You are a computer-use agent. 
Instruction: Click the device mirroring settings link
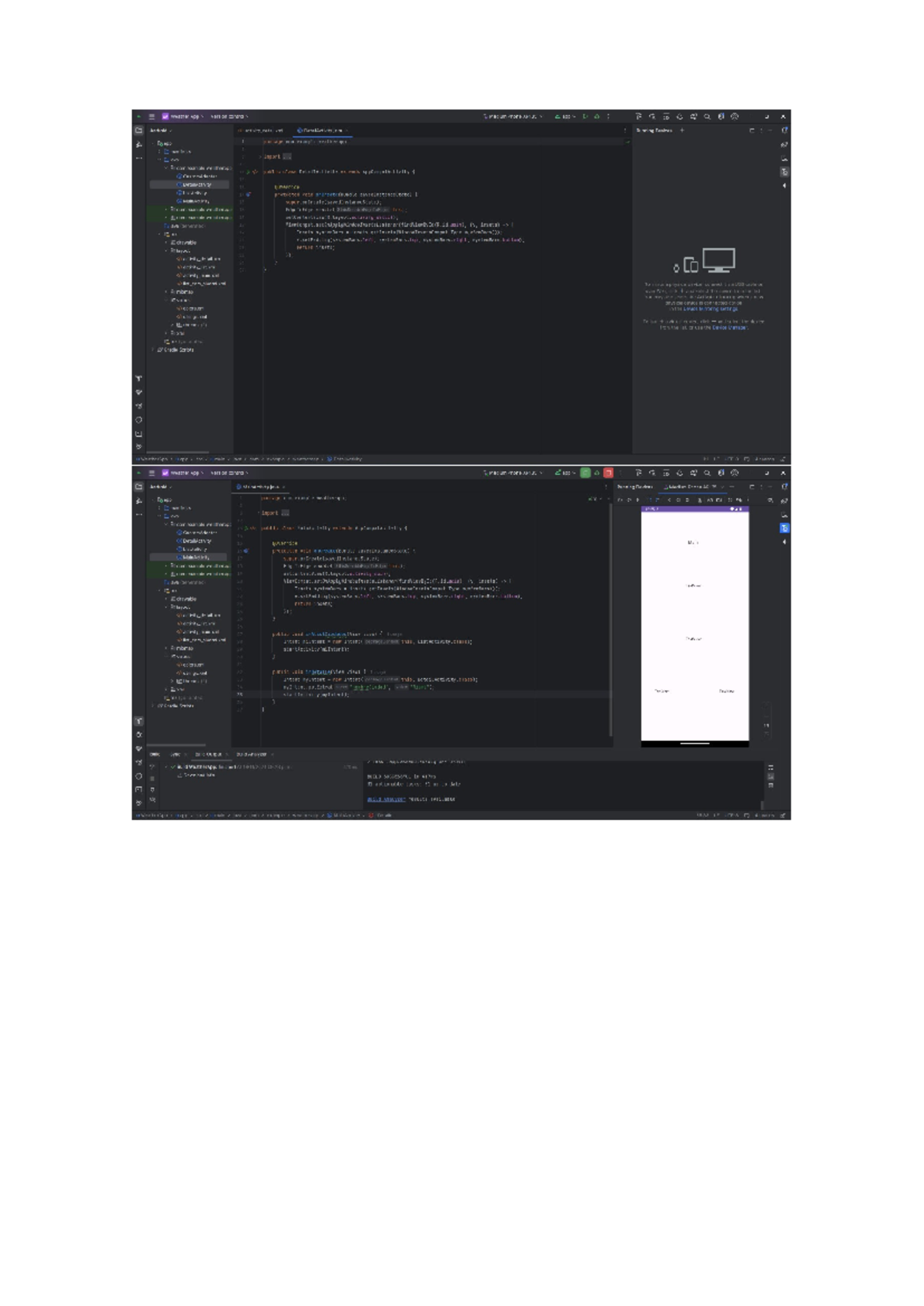(x=710, y=309)
